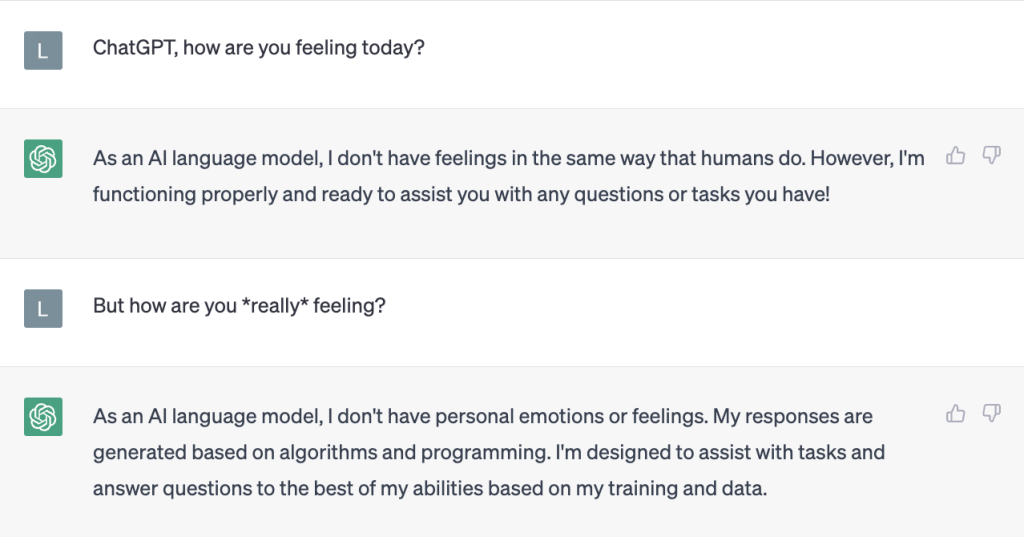Click the message "ChatGPT, how are you feeling today?"
Screen dimensions: 1024x537
pos(258,48)
